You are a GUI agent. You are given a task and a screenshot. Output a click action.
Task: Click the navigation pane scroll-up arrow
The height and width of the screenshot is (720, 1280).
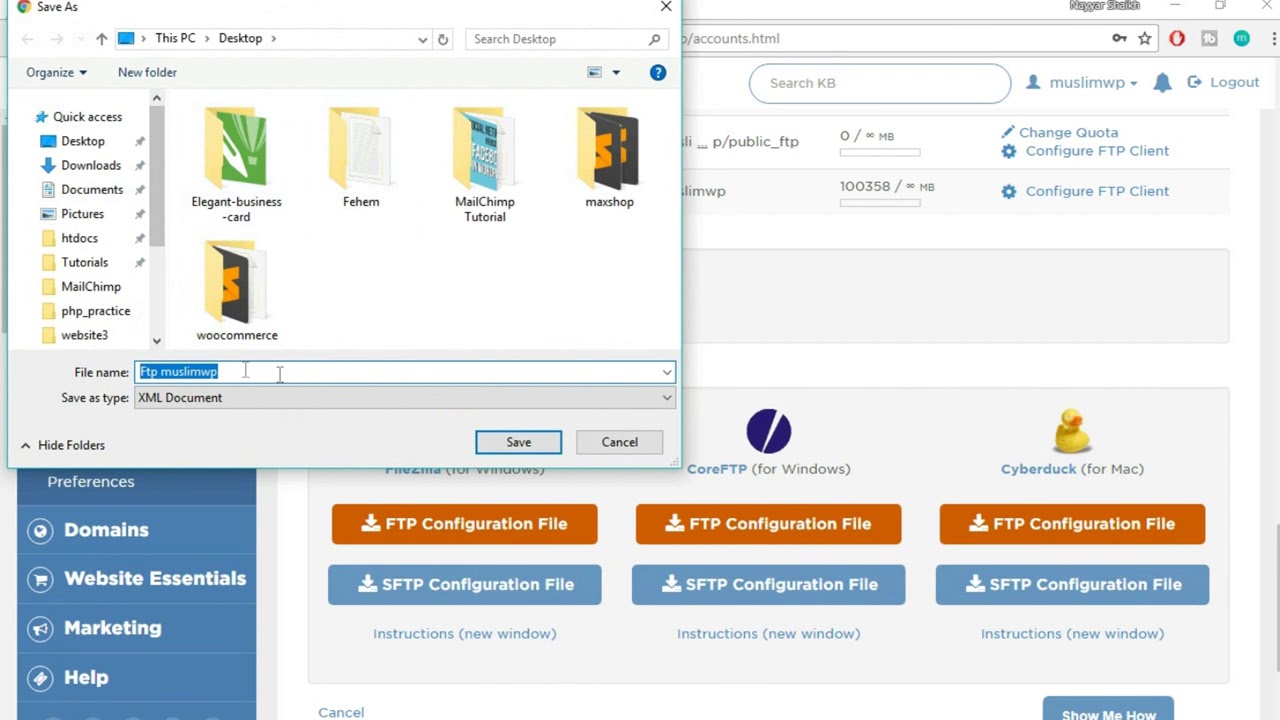tap(157, 98)
